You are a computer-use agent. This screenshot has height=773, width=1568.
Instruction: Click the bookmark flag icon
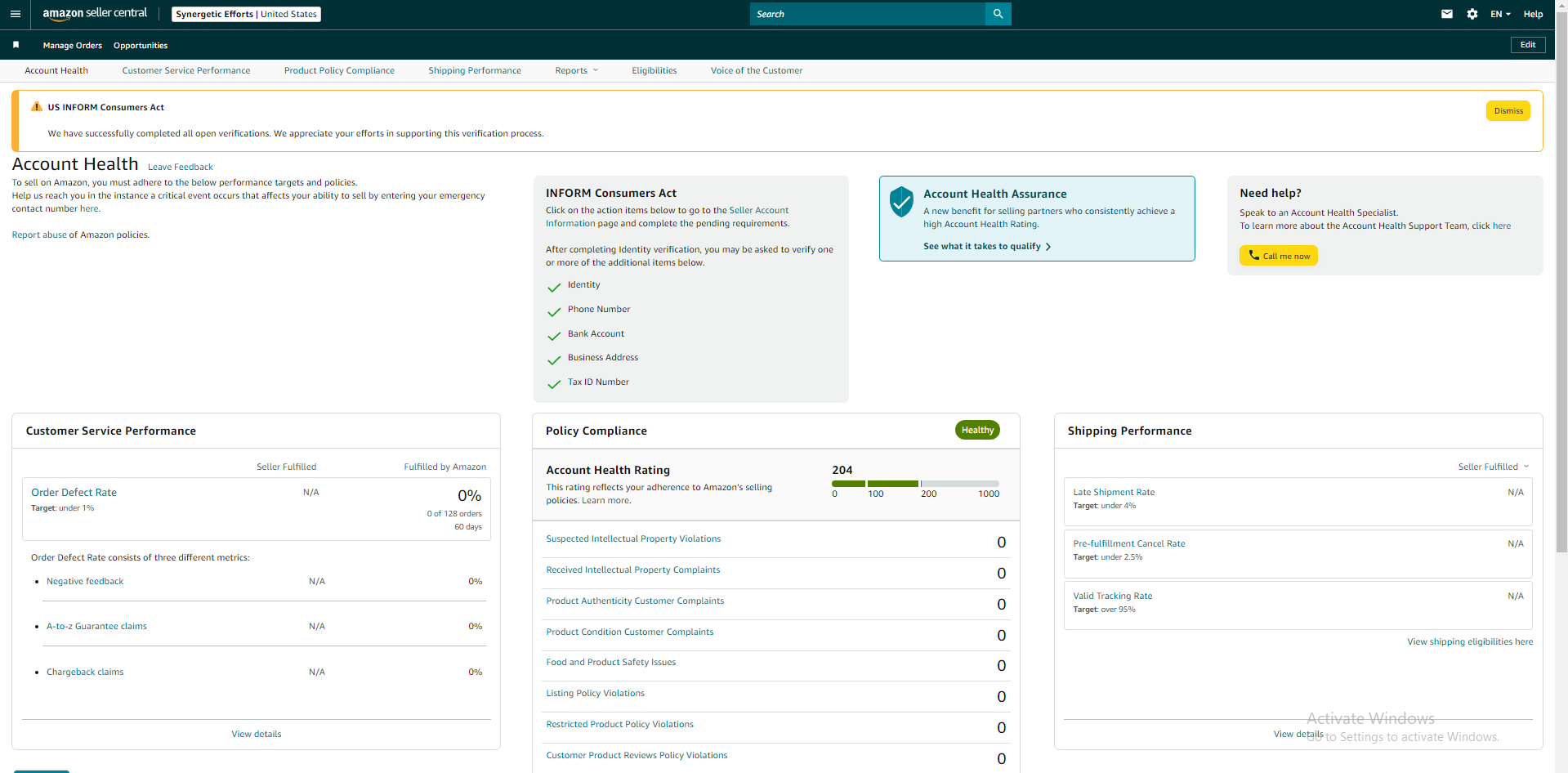pyautogui.click(x=16, y=45)
